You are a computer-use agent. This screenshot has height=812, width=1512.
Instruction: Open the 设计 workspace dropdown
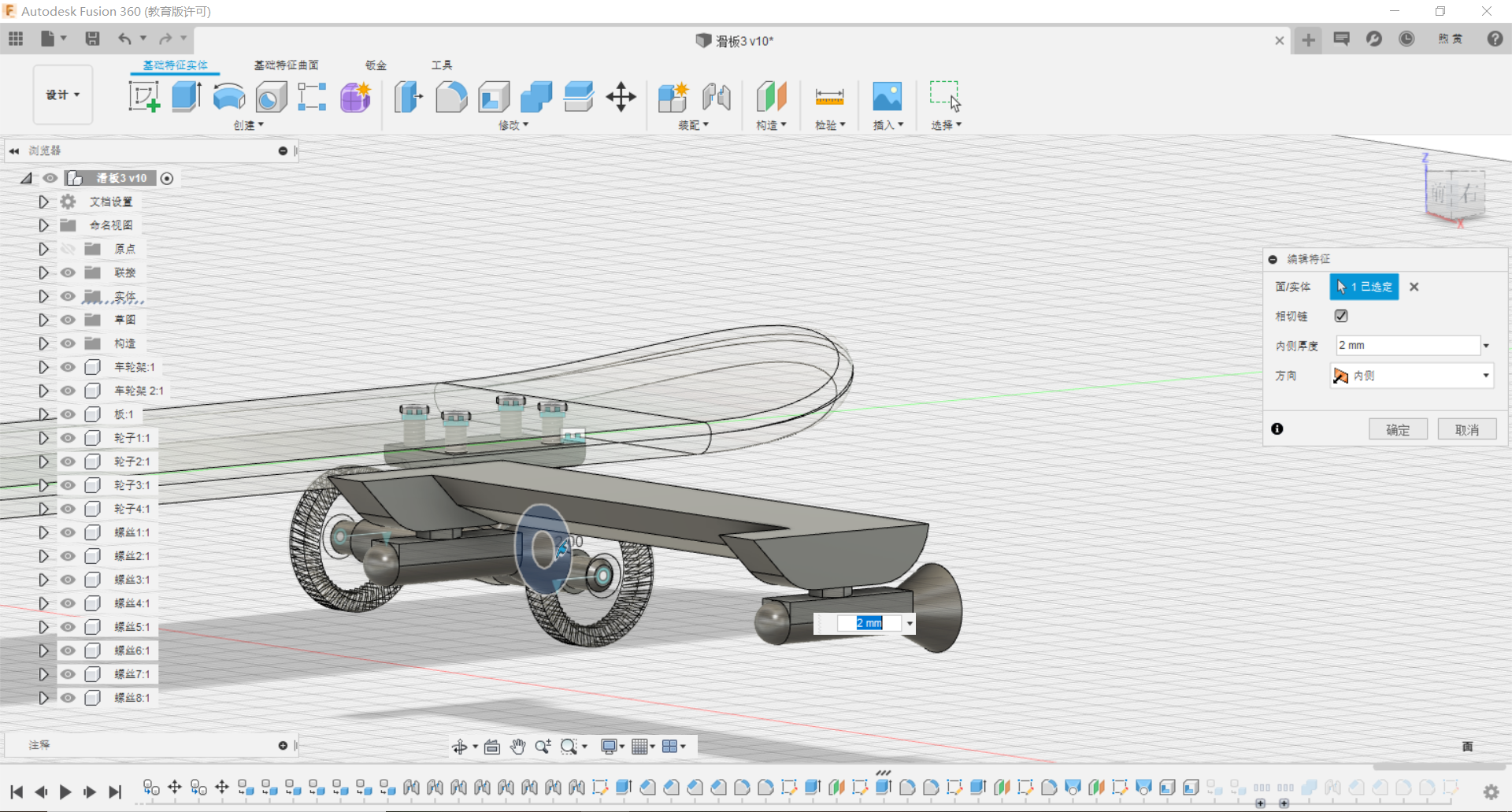pyautogui.click(x=63, y=95)
